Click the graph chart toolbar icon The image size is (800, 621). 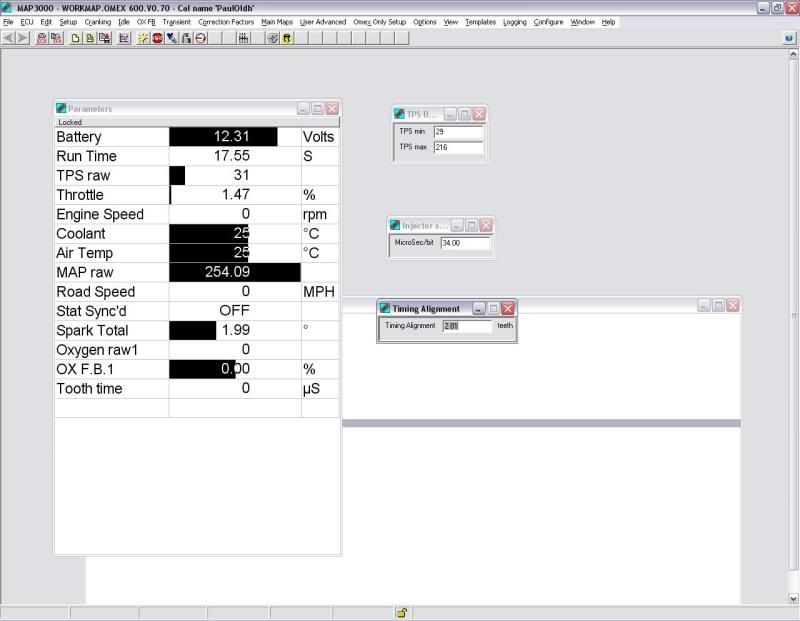124,38
